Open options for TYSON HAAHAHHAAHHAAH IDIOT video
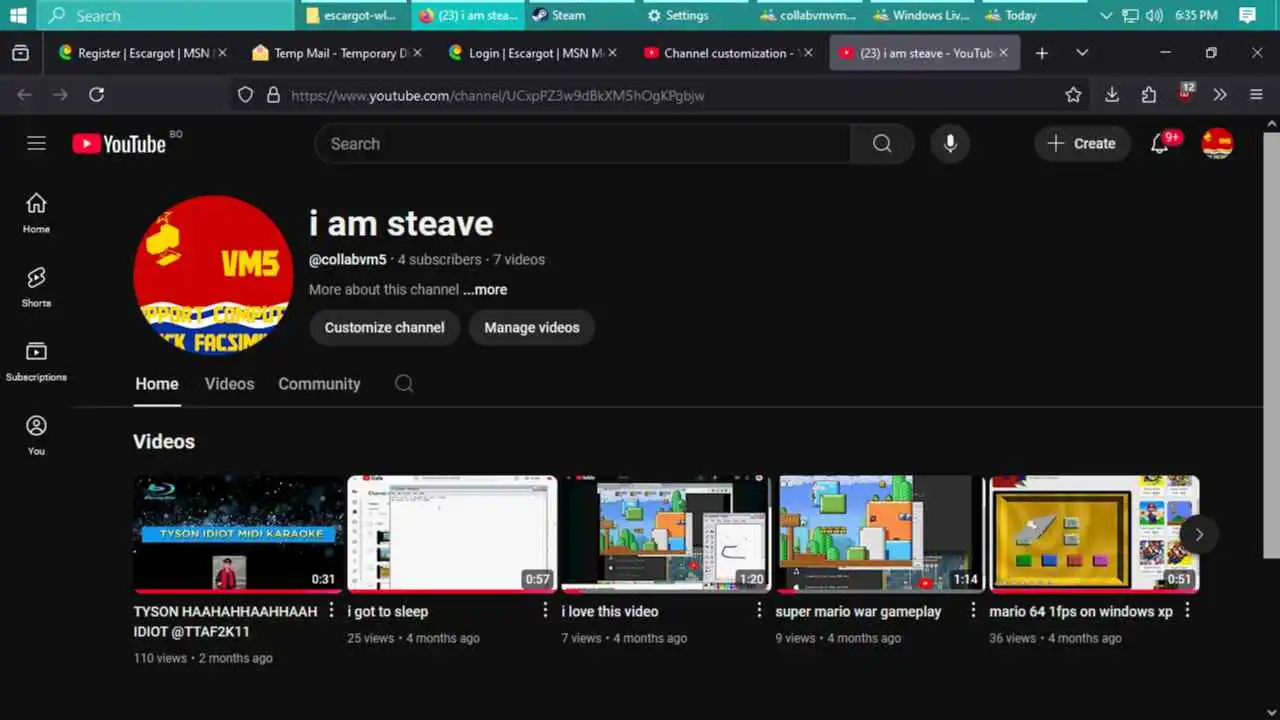Screen dimensions: 1280x720 click(332, 610)
